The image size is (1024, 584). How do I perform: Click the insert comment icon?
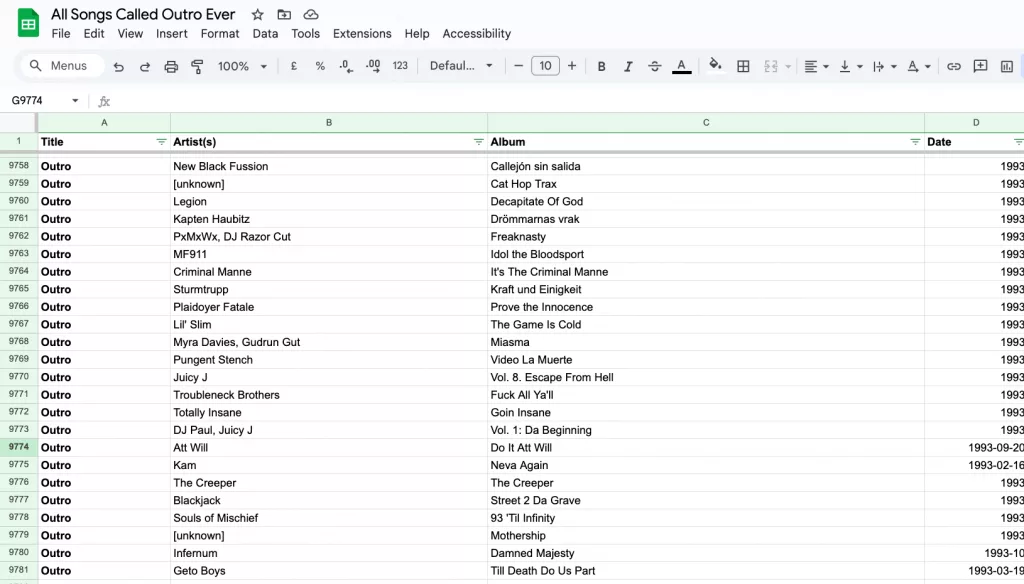pyautogui.click(x=980, y=66)
